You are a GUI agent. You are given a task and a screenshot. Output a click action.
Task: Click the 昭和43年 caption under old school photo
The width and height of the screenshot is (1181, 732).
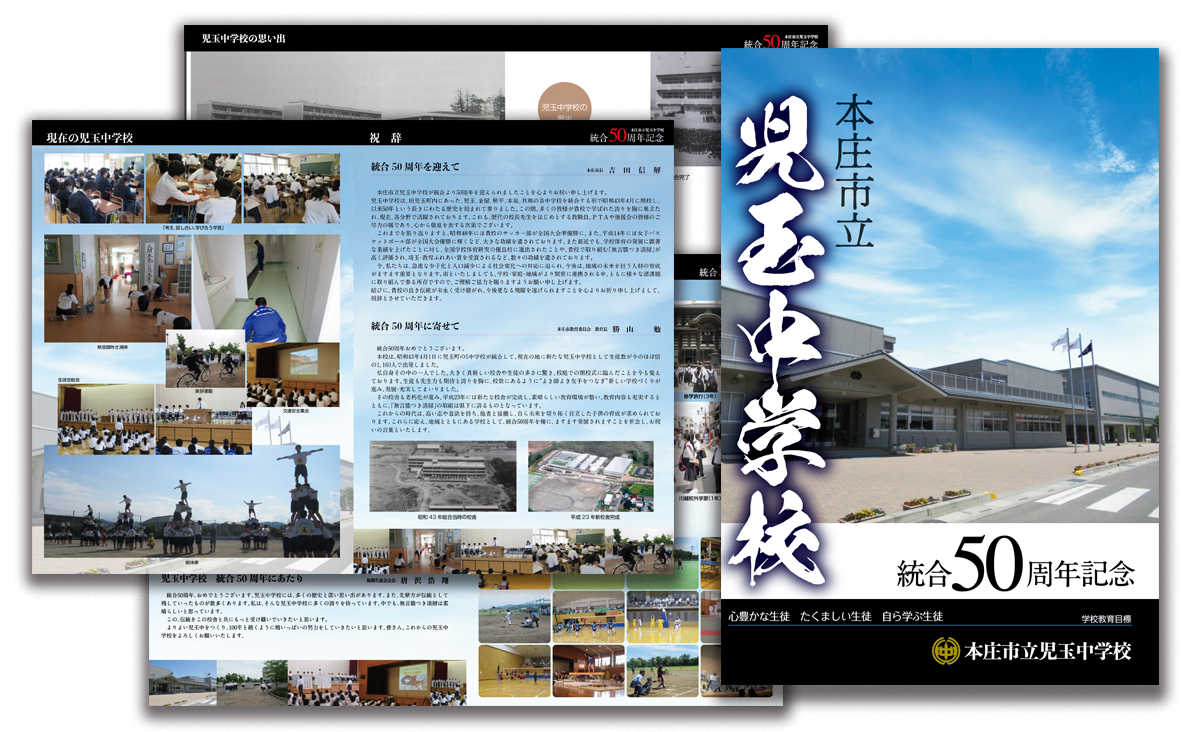(x=447, y=517)
